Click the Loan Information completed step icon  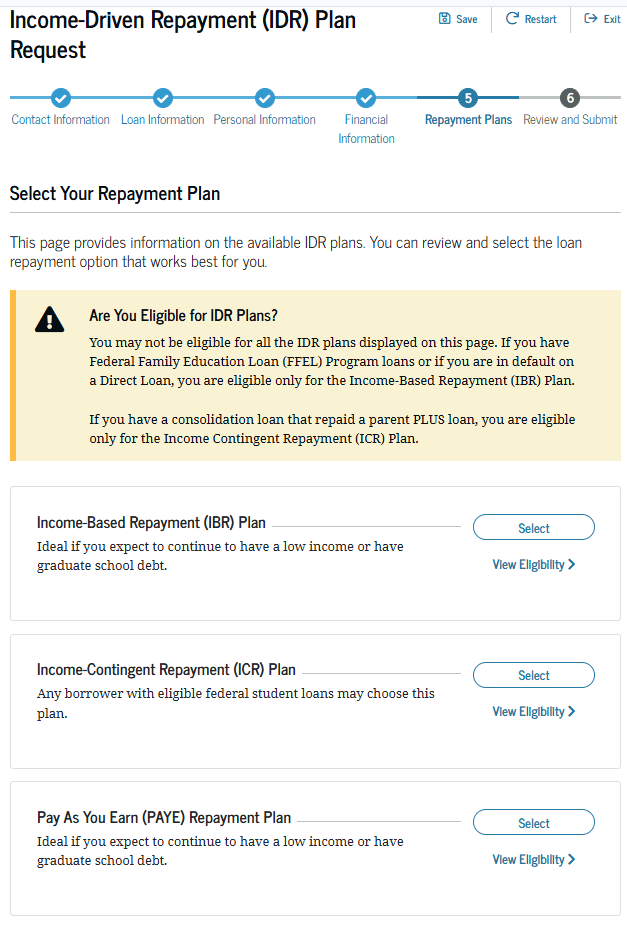click(162, 98)
